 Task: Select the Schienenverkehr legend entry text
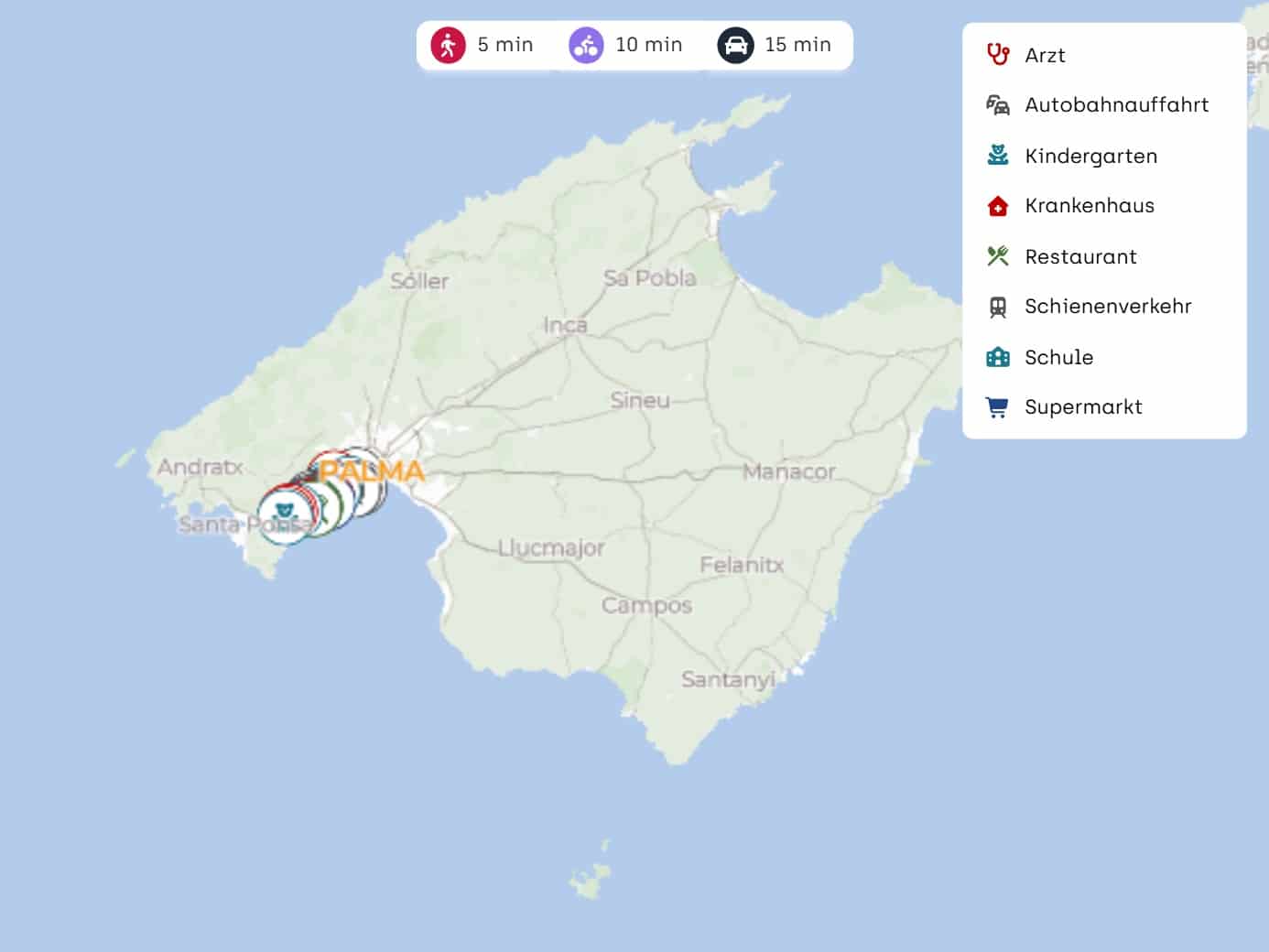(1108, 307)
